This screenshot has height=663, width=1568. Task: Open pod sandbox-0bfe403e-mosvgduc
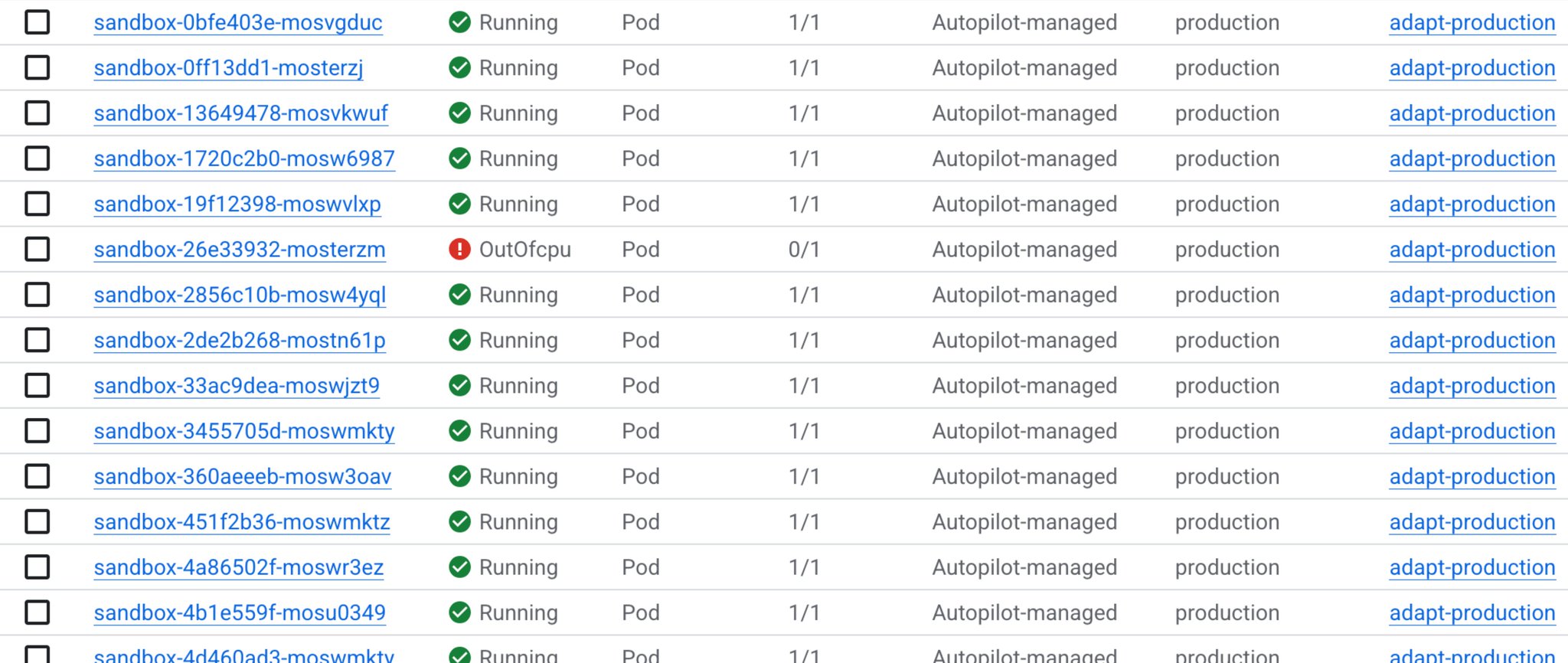tap(238, 23)
